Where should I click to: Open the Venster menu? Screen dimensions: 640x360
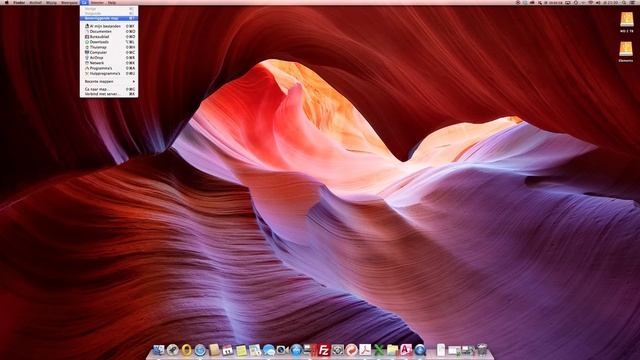(97, 2)
